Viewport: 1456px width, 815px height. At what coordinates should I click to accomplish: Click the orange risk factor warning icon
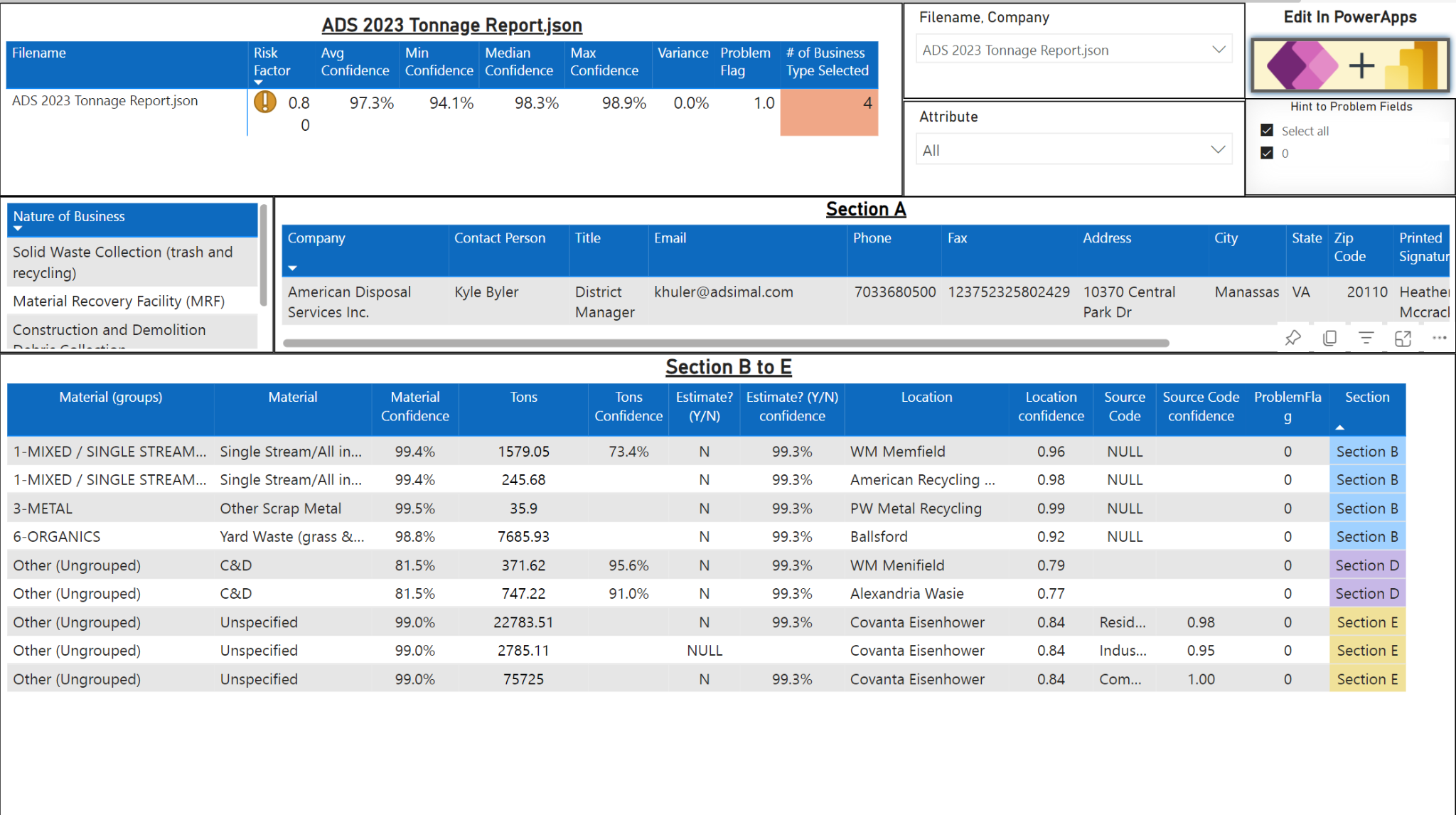click(x=265, y=102)
